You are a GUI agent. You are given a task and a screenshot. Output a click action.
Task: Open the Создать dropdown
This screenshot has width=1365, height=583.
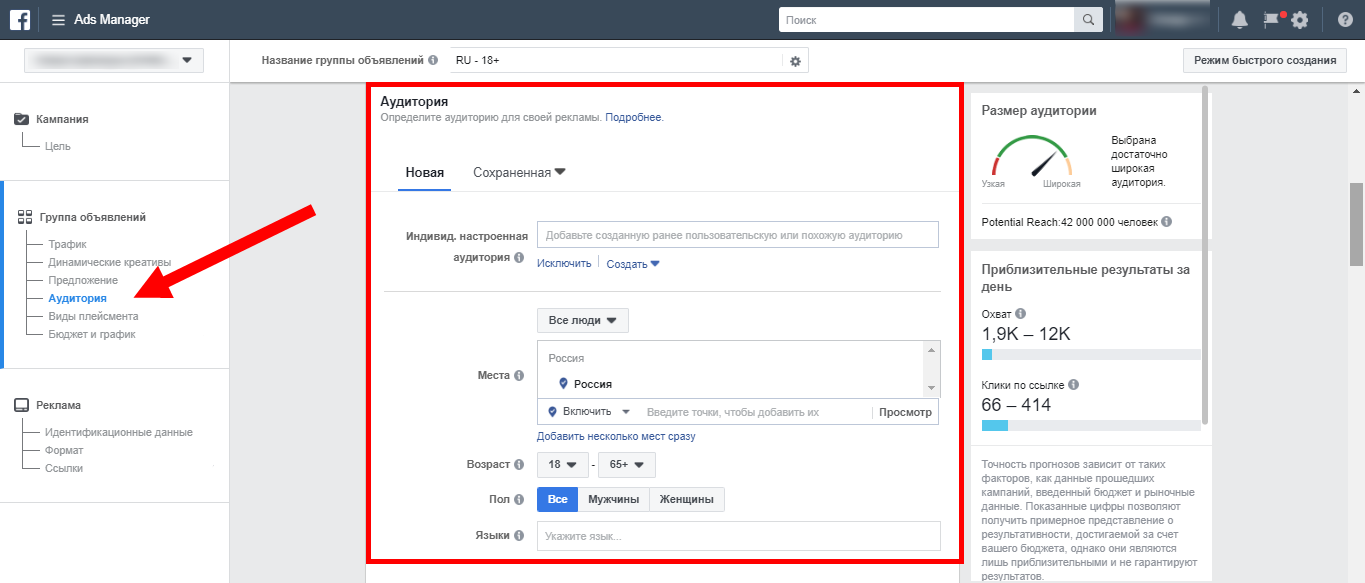coord(633,264)
